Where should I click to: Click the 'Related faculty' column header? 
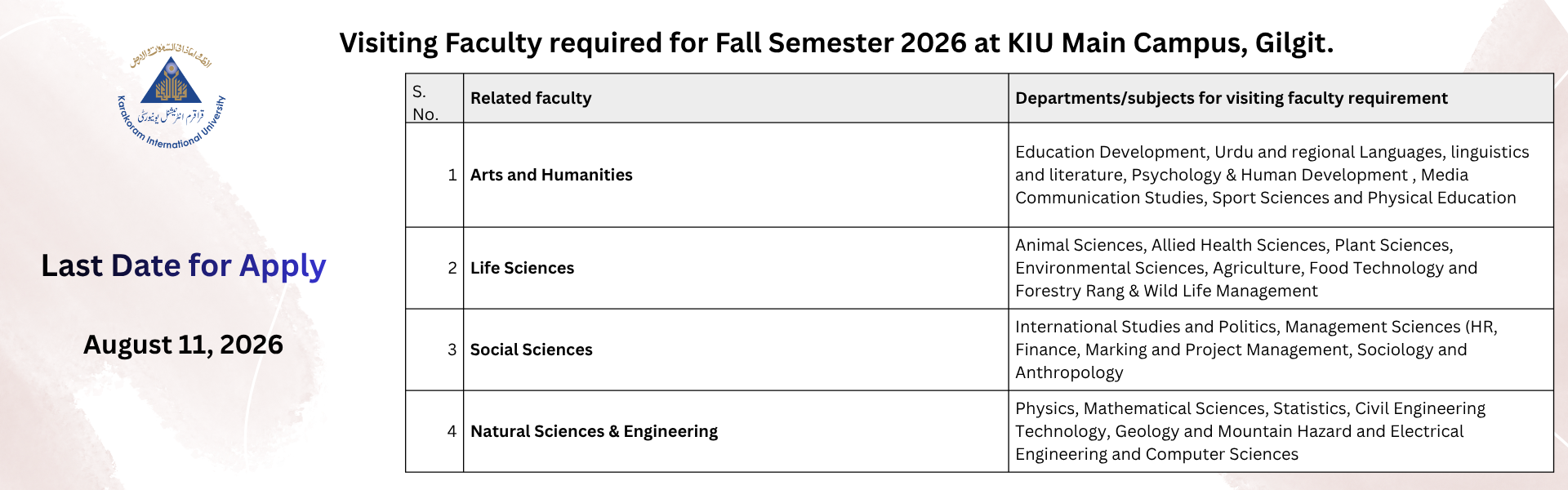coord(736,99)
